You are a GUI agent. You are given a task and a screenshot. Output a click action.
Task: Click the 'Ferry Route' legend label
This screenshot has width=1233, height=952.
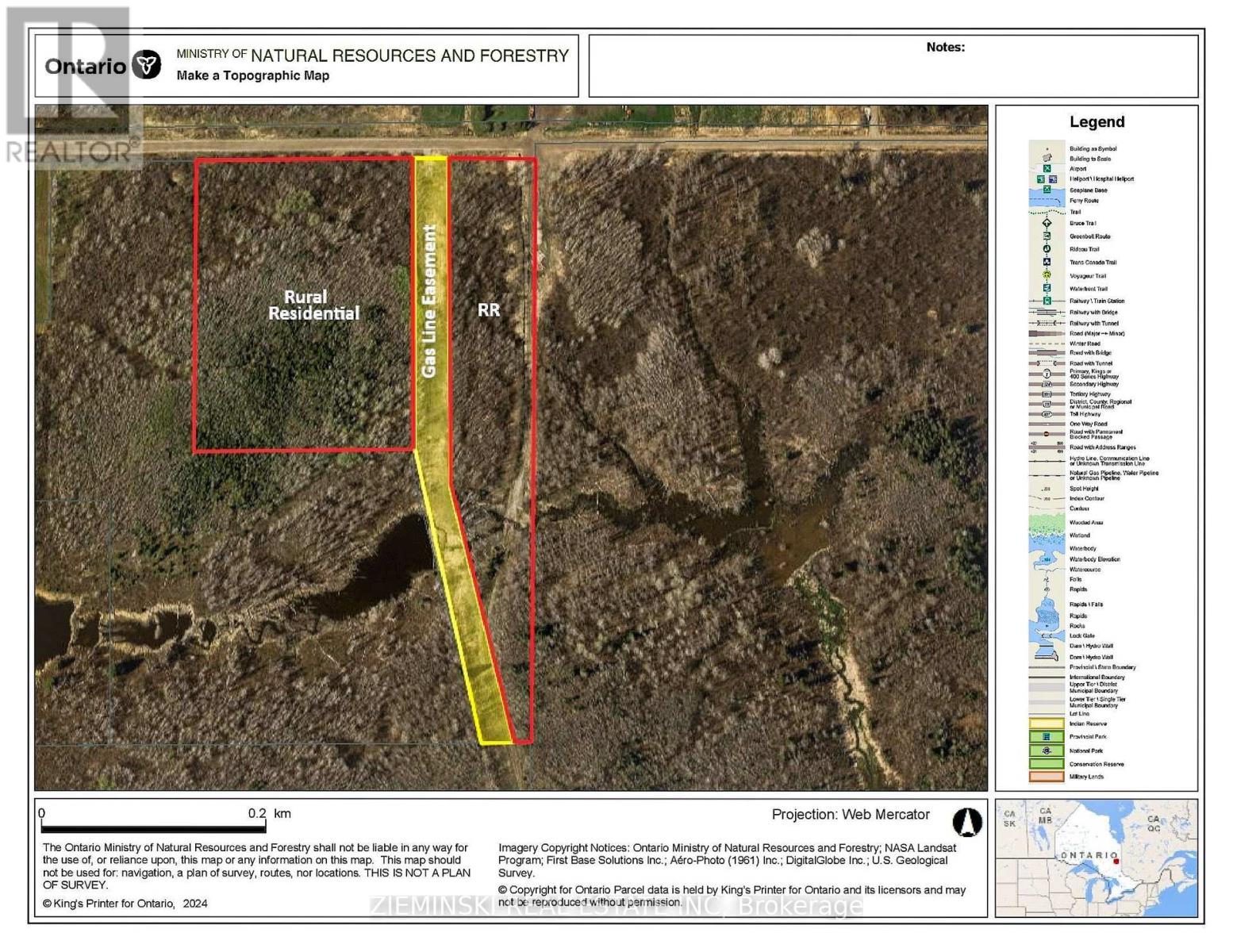1084,201
